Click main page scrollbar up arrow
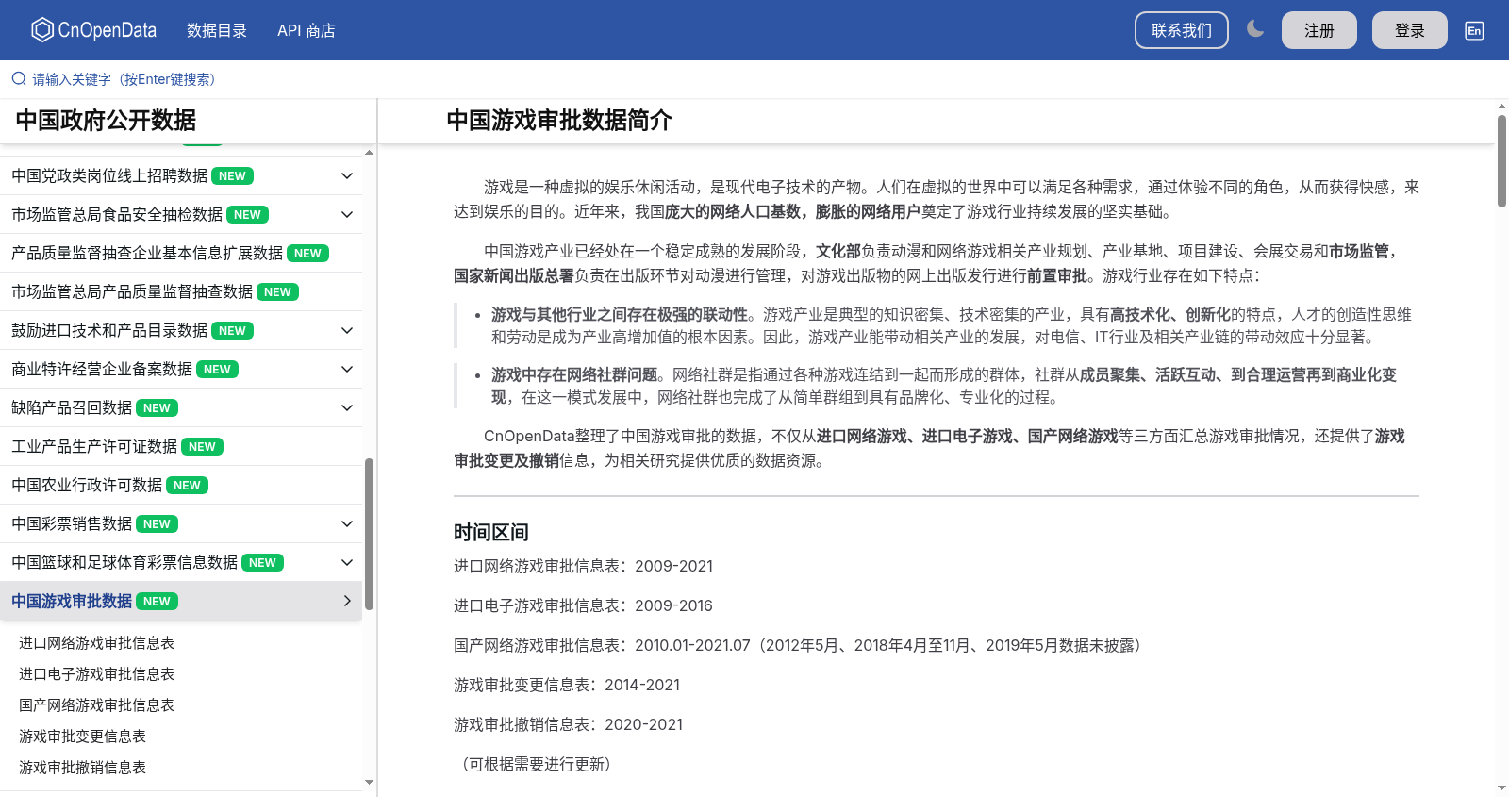Image resolution: width=1509 pixels, height=812 pixels. tap(1501, 106)
